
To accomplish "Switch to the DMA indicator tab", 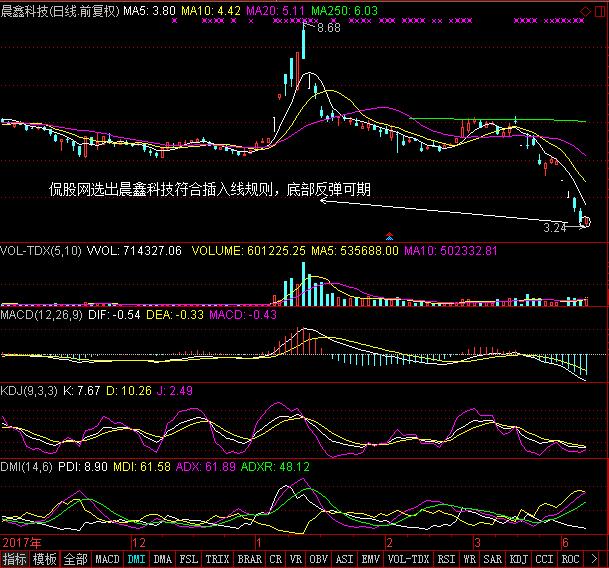I will point(162,559).
